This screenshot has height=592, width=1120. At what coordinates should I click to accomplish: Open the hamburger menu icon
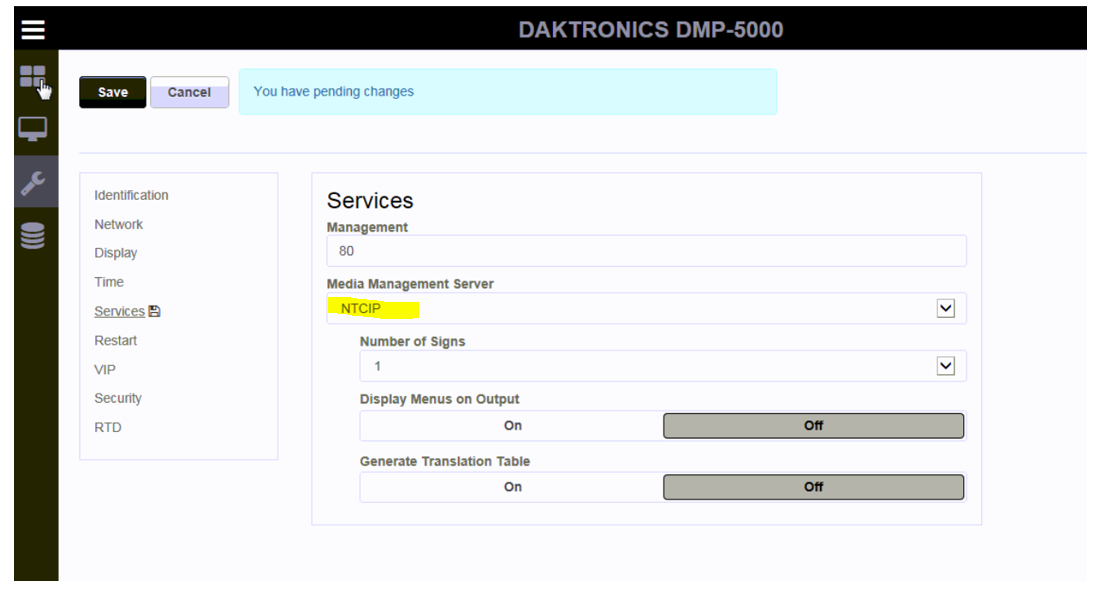pyautogui.click(x=33, y=29)
